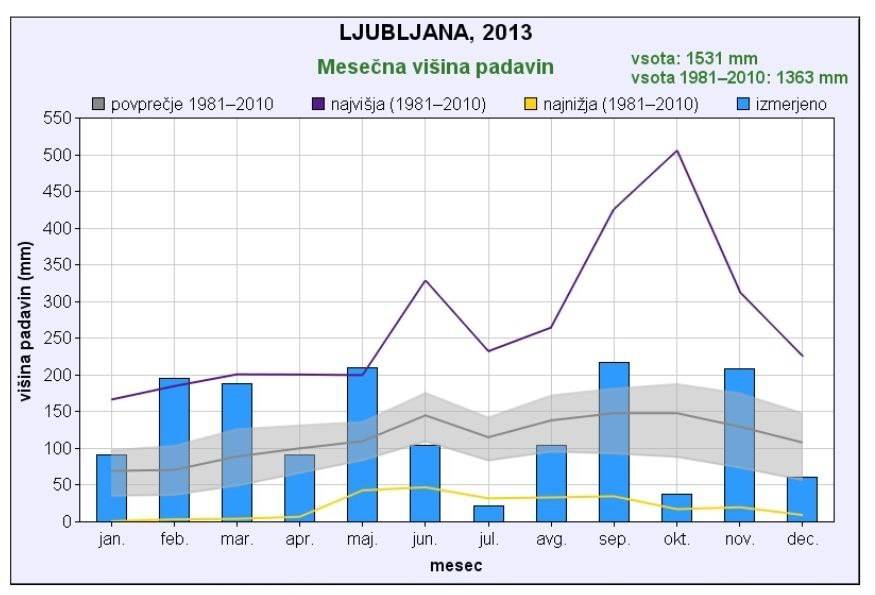The height and width of the screenshot is (595, 876).
Task: Select the blue bar for September
Action: coord(613,441)
